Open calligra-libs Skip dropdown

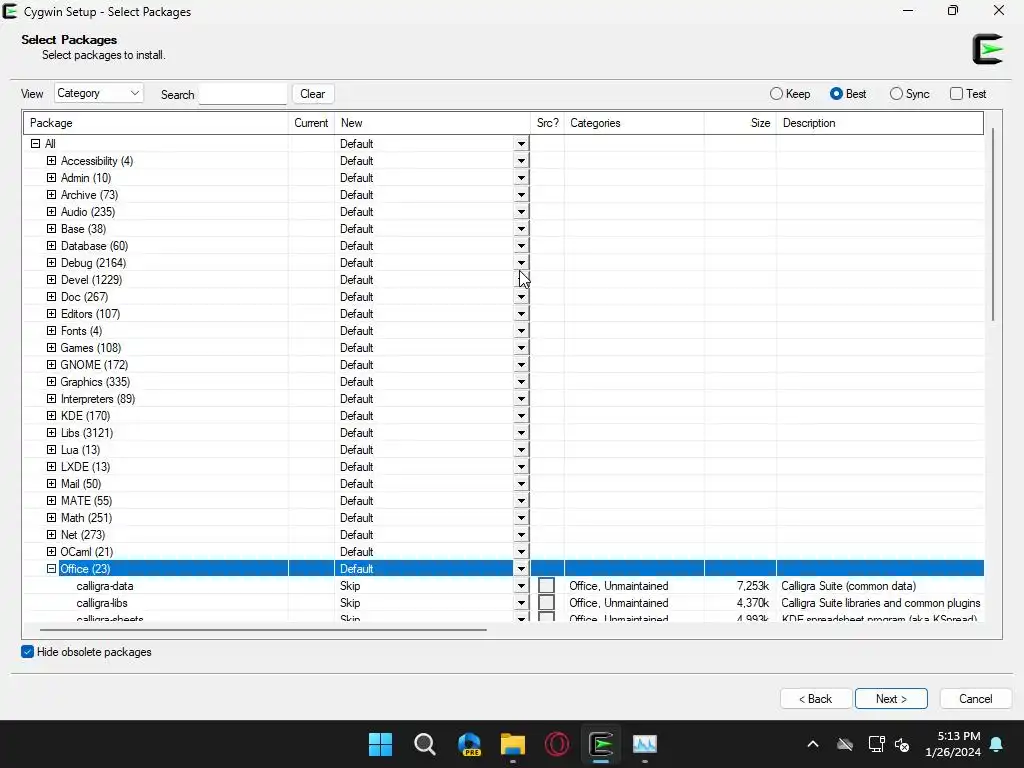(x=521, y=603)
